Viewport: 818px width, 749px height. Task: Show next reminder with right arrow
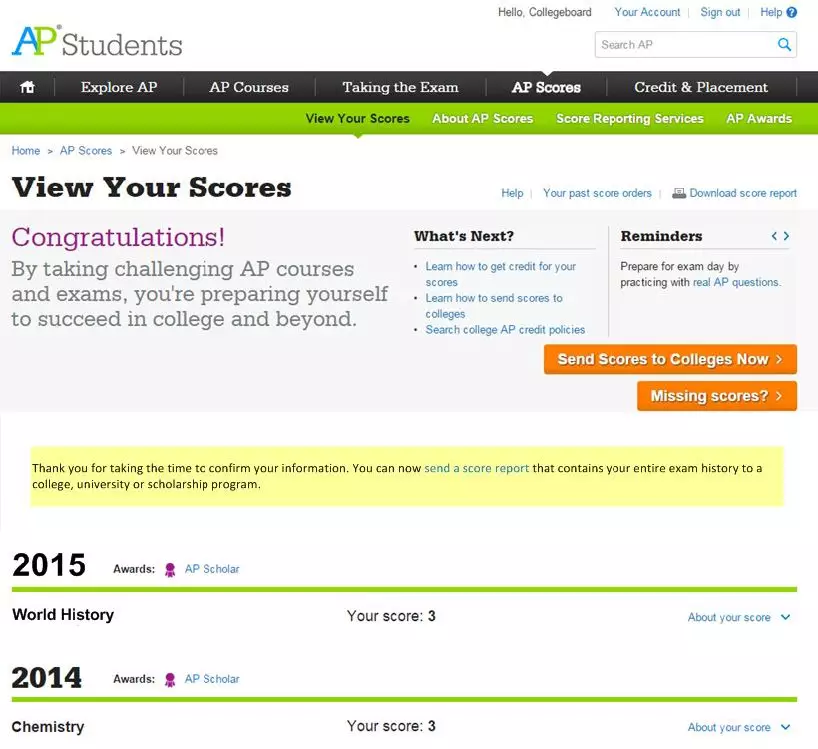coord(786,236)
